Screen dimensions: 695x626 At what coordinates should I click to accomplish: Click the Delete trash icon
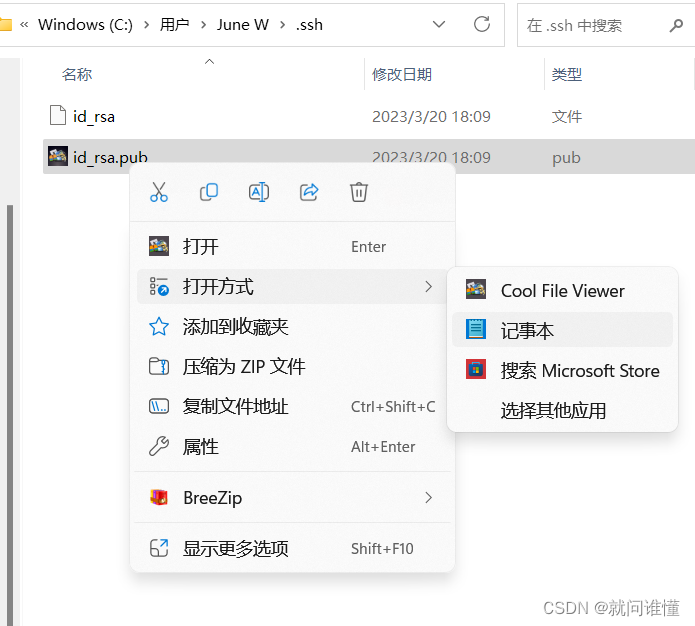point(359,192)
